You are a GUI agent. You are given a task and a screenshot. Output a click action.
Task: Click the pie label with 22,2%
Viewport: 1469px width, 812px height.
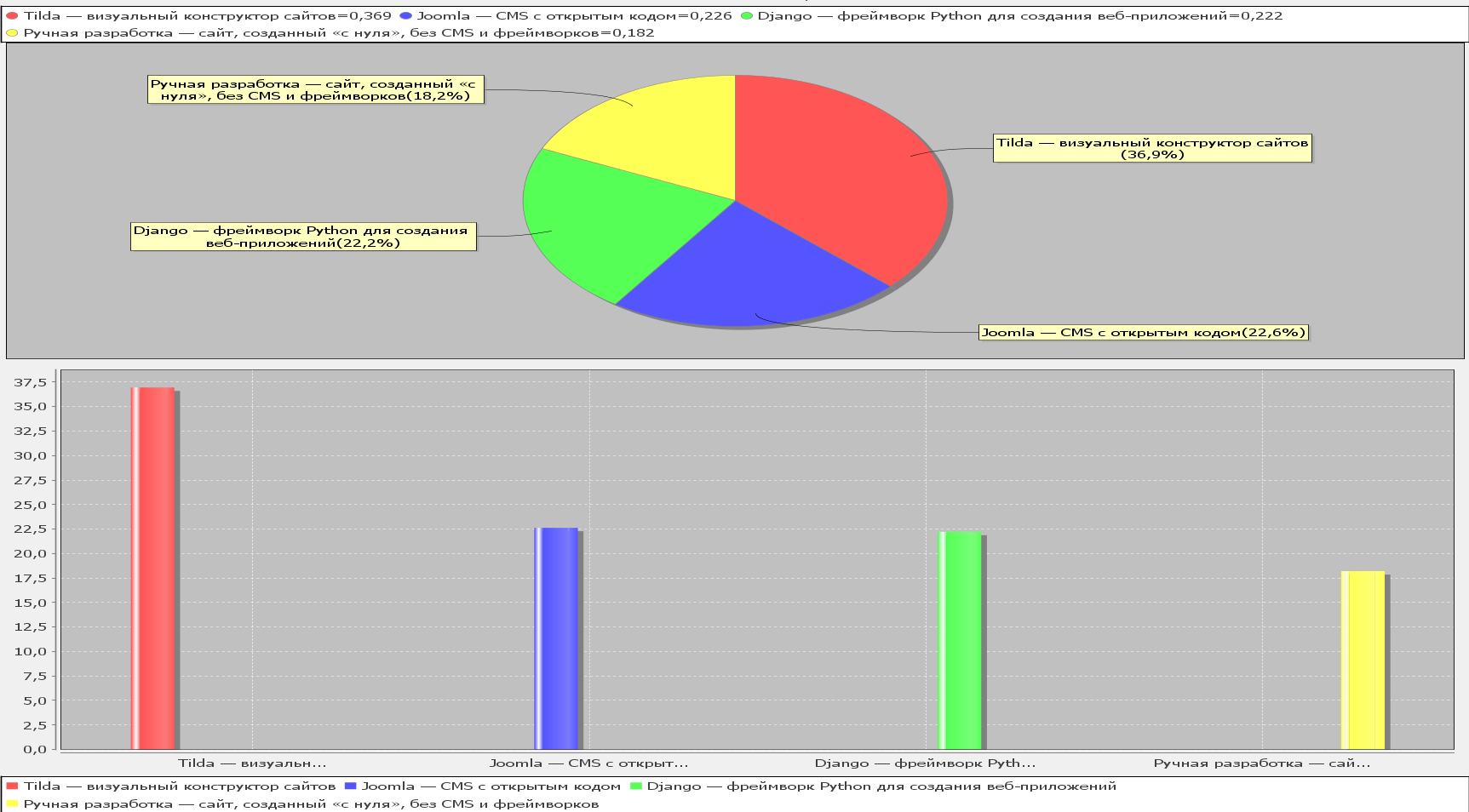click(303, 237)
